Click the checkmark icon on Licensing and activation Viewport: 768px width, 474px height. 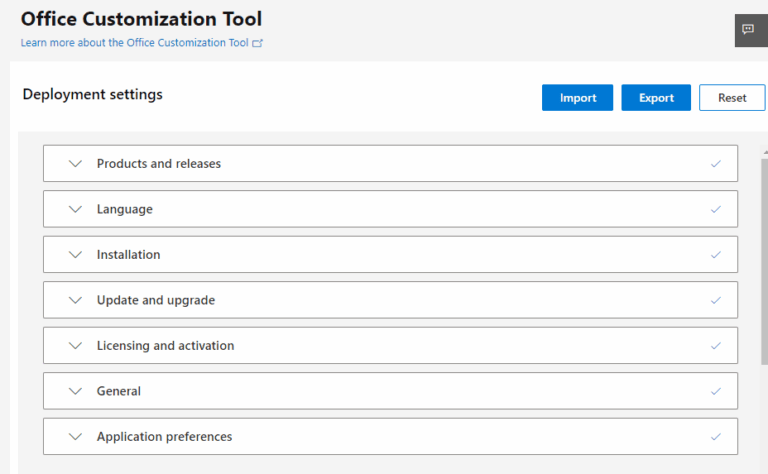(715, 345)
